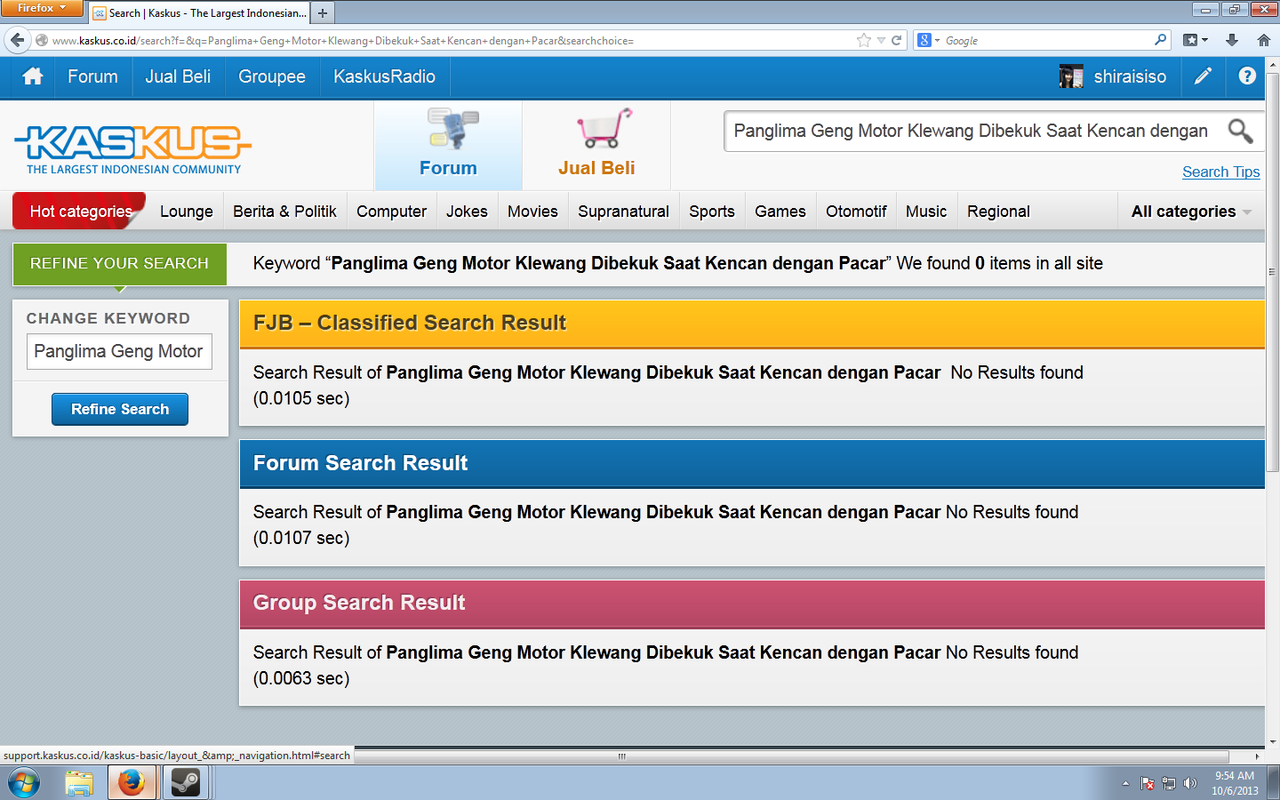Go to Kaskus home via house icon

click(x=33, y=77)
